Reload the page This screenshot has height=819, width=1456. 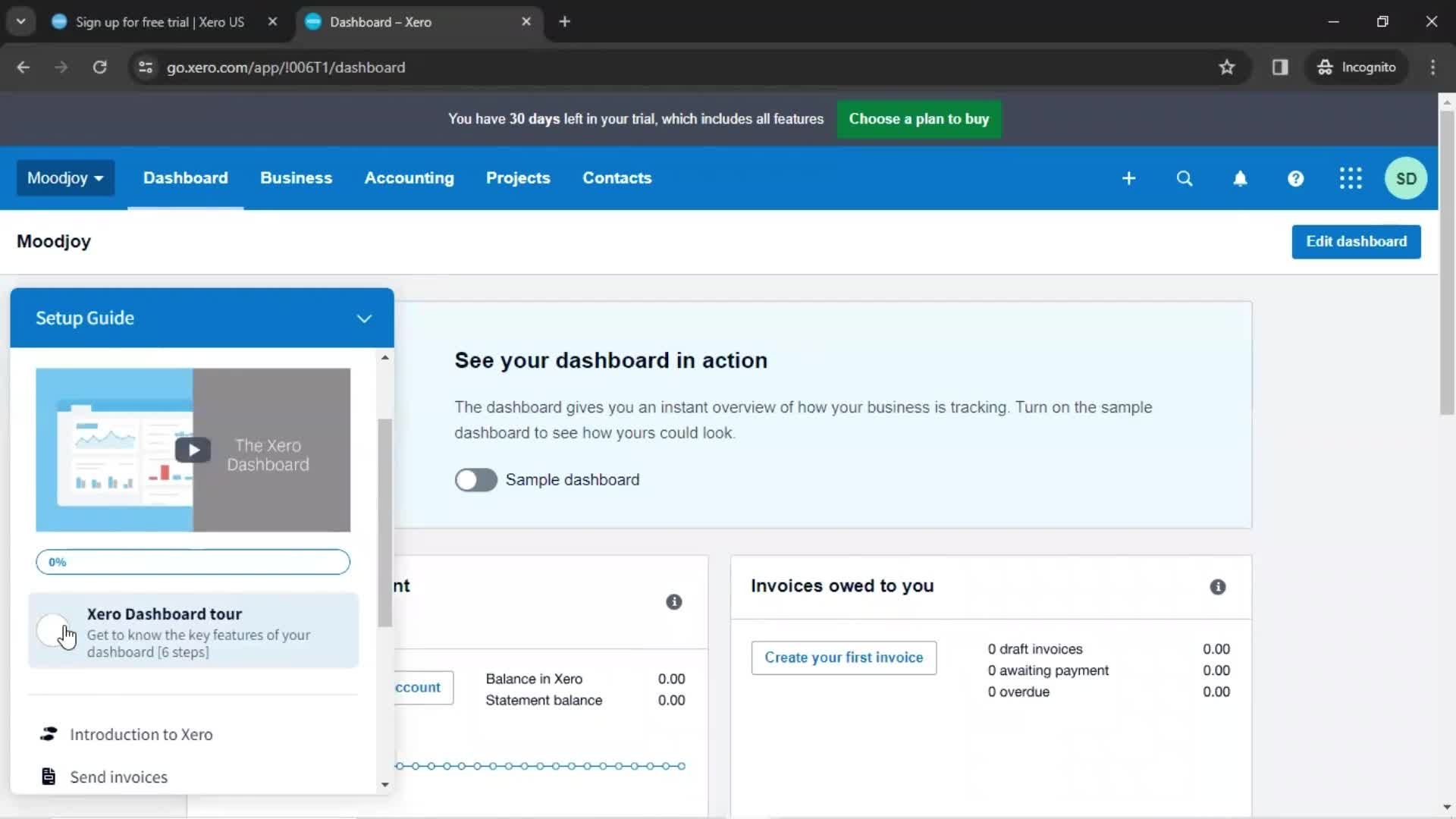[x=99, y=67]
